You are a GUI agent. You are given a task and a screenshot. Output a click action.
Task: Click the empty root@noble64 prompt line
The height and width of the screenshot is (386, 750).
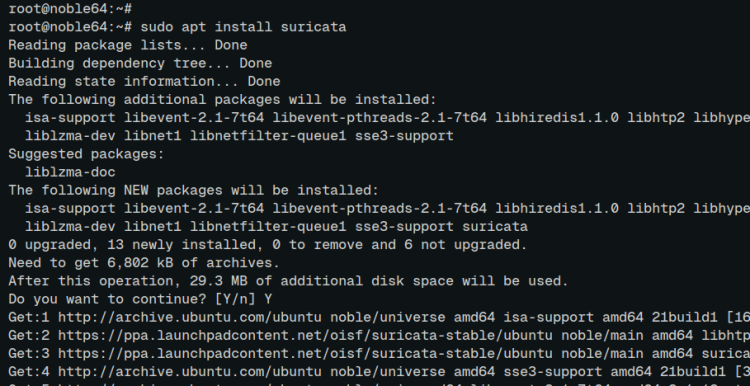[x=70, y=9]
